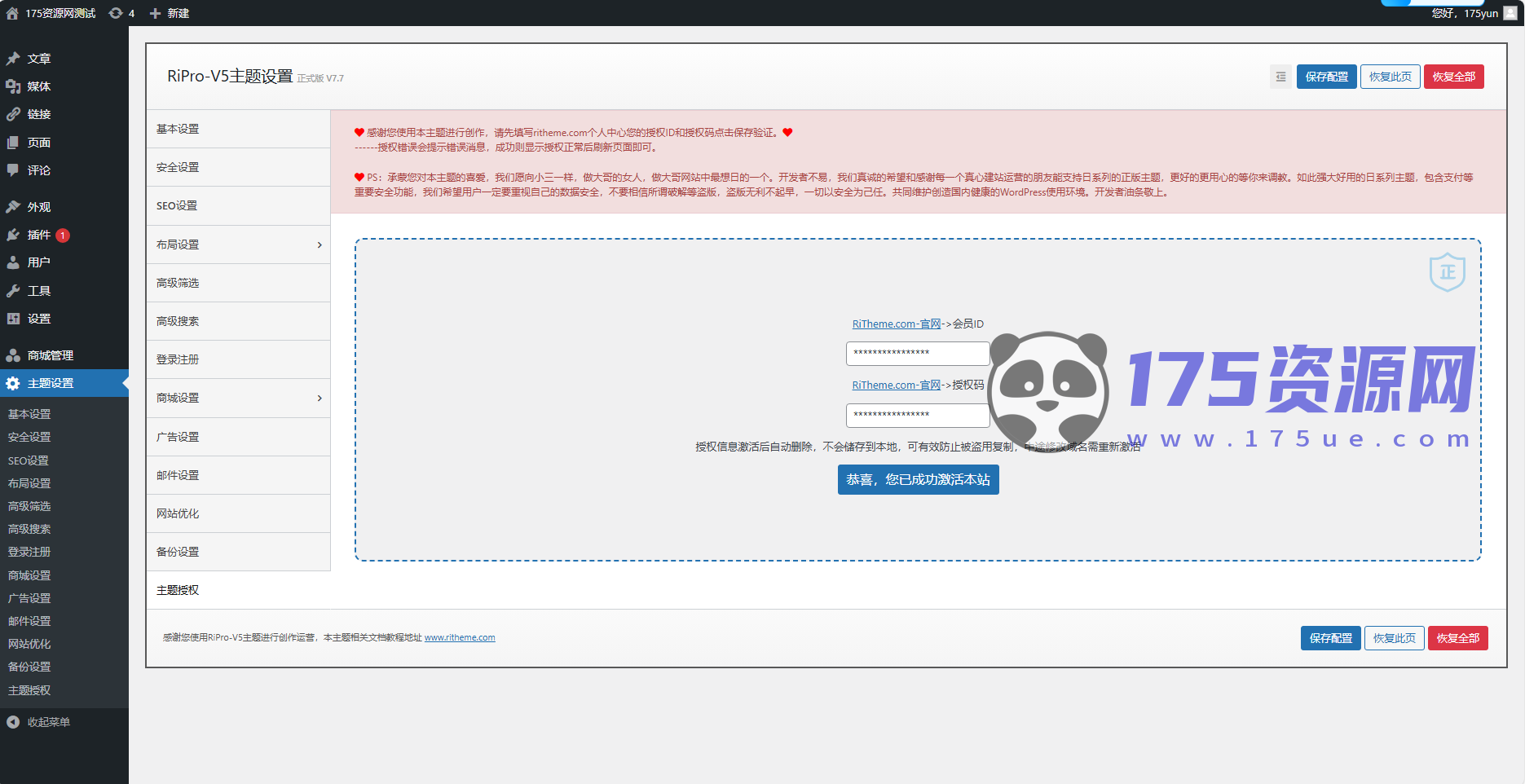Click the home icon for 175资源网测试

click(x=12, y=13)
